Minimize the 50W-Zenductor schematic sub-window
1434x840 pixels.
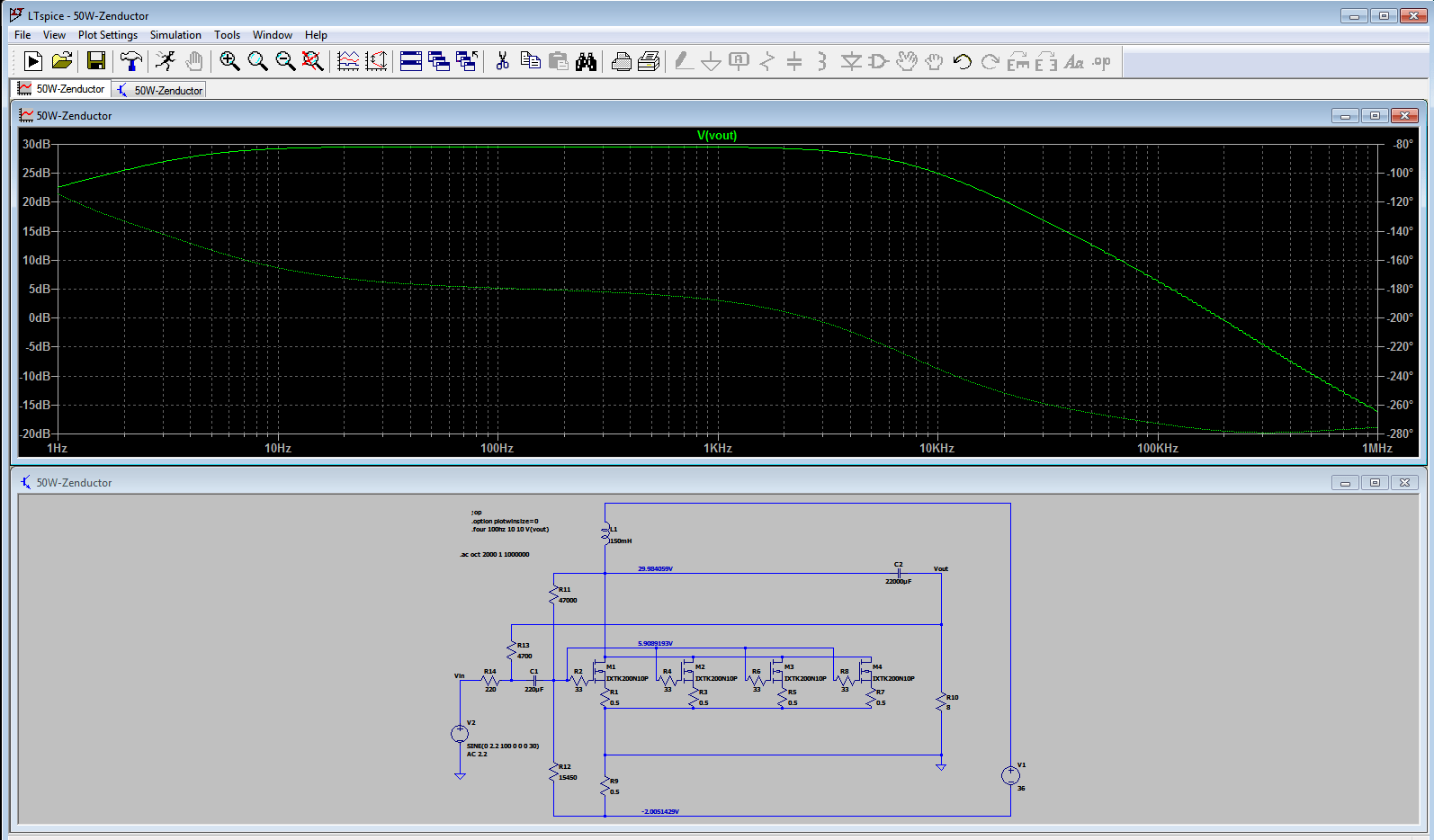click(x=1345, y=483)
